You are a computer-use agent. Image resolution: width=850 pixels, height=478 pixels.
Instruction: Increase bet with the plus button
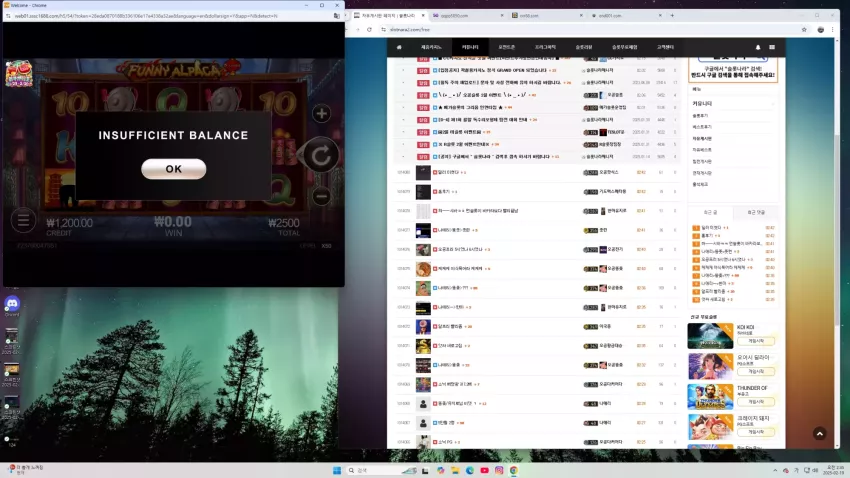[x=321, y=114]
